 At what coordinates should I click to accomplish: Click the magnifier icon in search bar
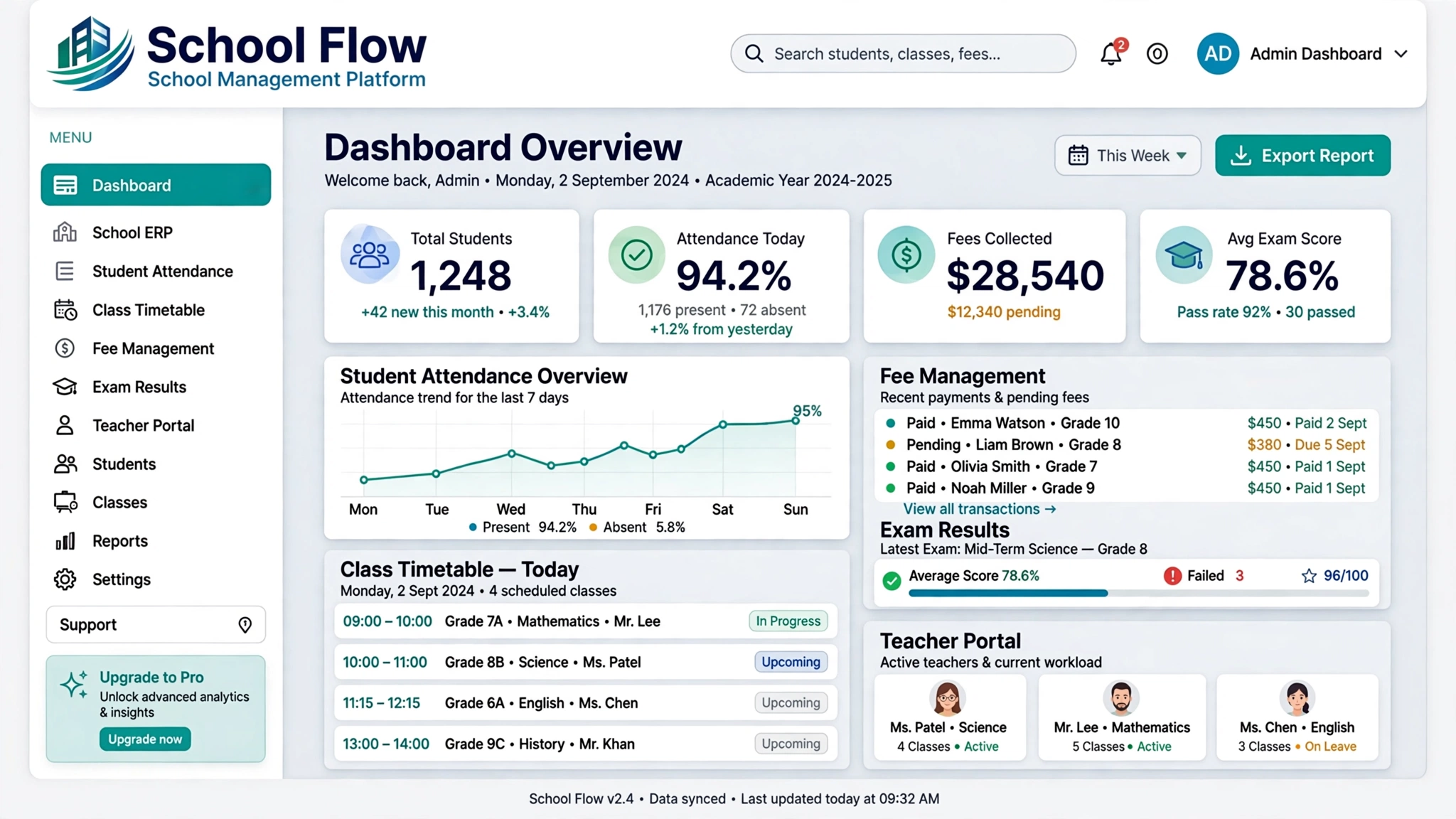point(754,54)
